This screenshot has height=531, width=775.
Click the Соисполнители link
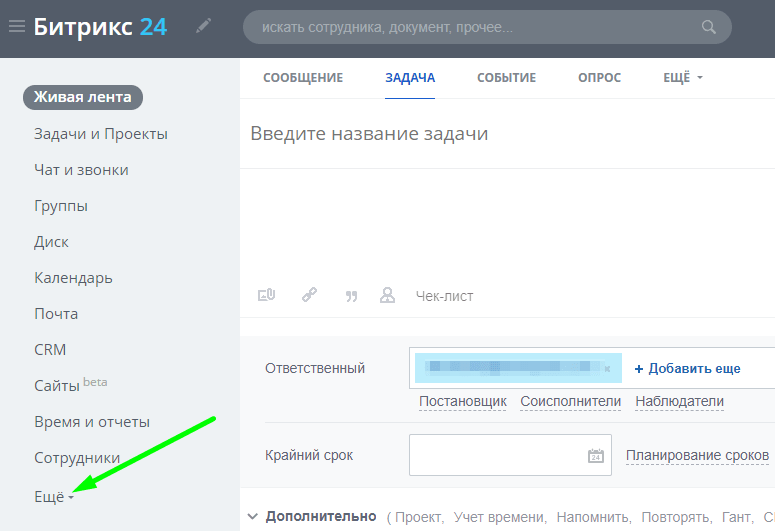coord(570,401)
